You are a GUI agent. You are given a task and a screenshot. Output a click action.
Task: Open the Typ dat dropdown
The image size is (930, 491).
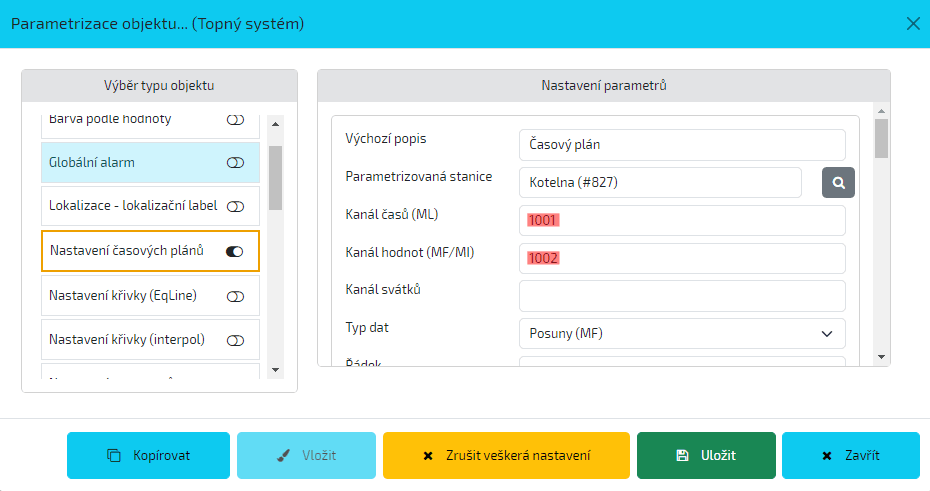tap(682, 333)
